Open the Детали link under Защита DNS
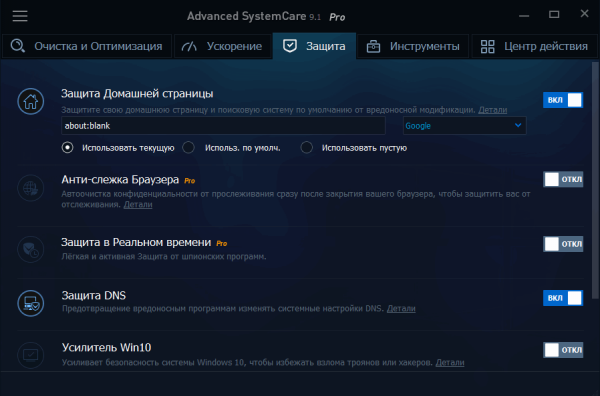This screenshot has height=396, width=600. (401, 308)
